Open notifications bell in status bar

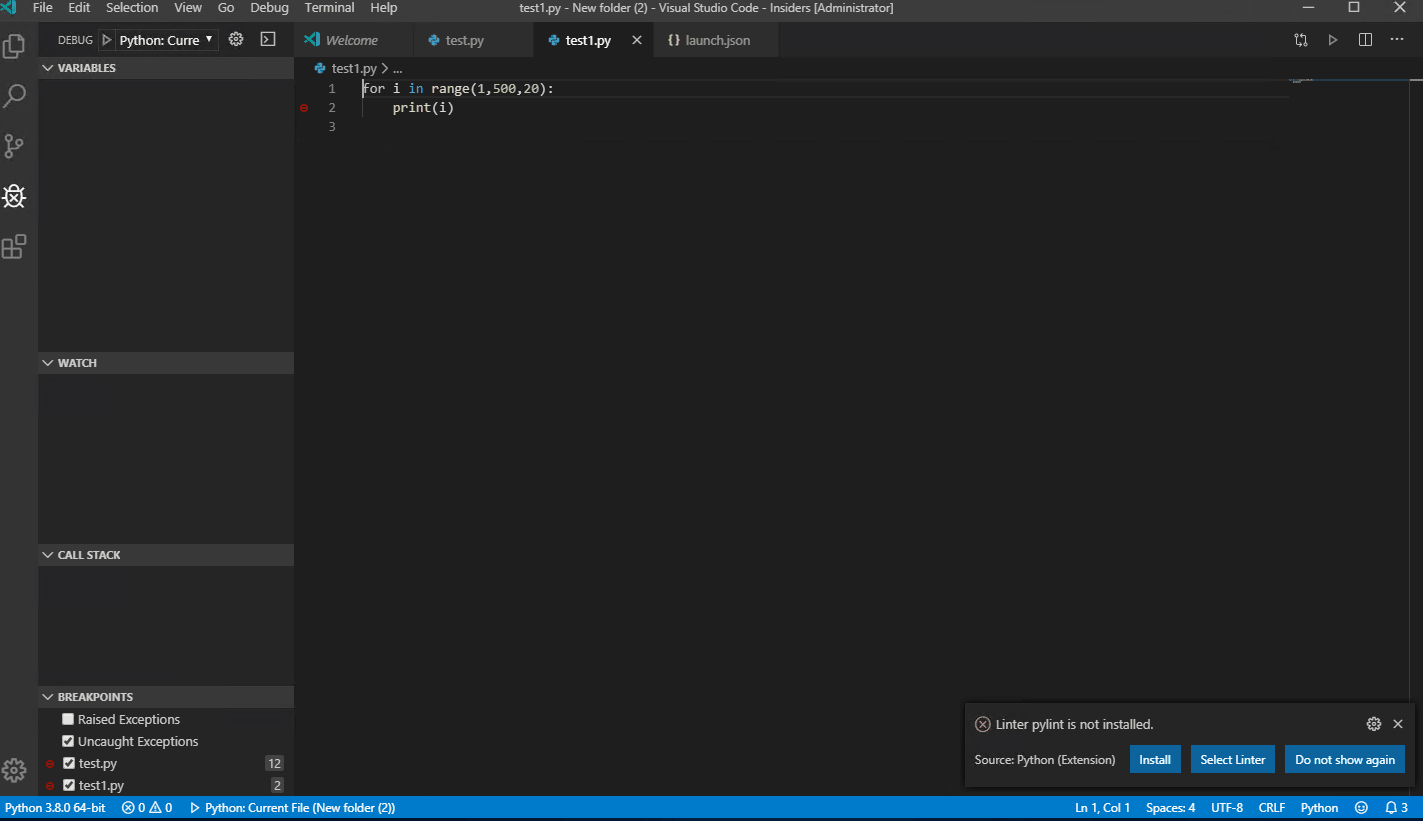coord(1397,808)
